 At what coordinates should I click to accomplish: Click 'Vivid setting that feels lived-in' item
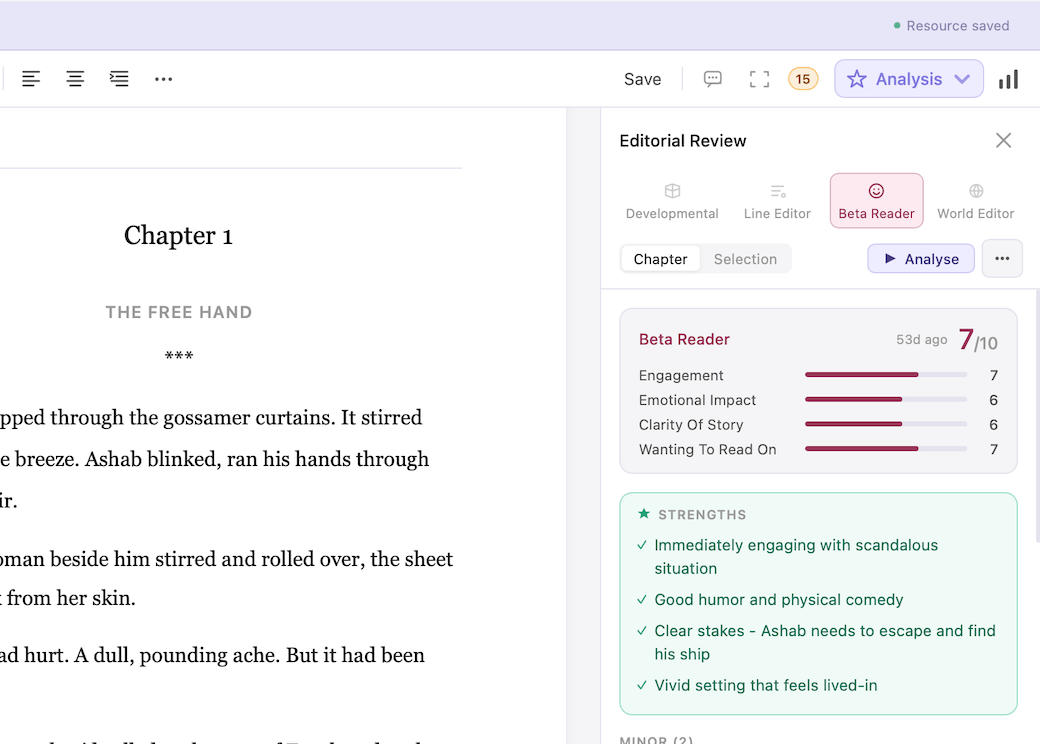(x=765, y=685)
